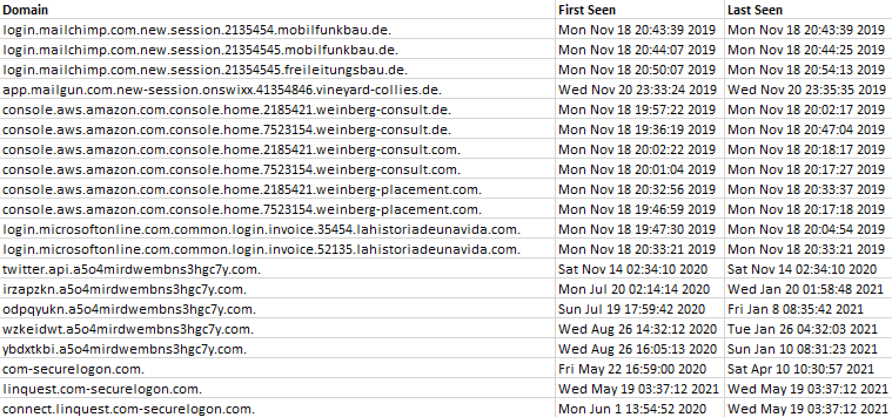The height and width of the screenshot is (417, 892).
Task: Click the microsoftonline invoice.35454 lahistoriadeunavida domain cell
Action: pos(260,230)
